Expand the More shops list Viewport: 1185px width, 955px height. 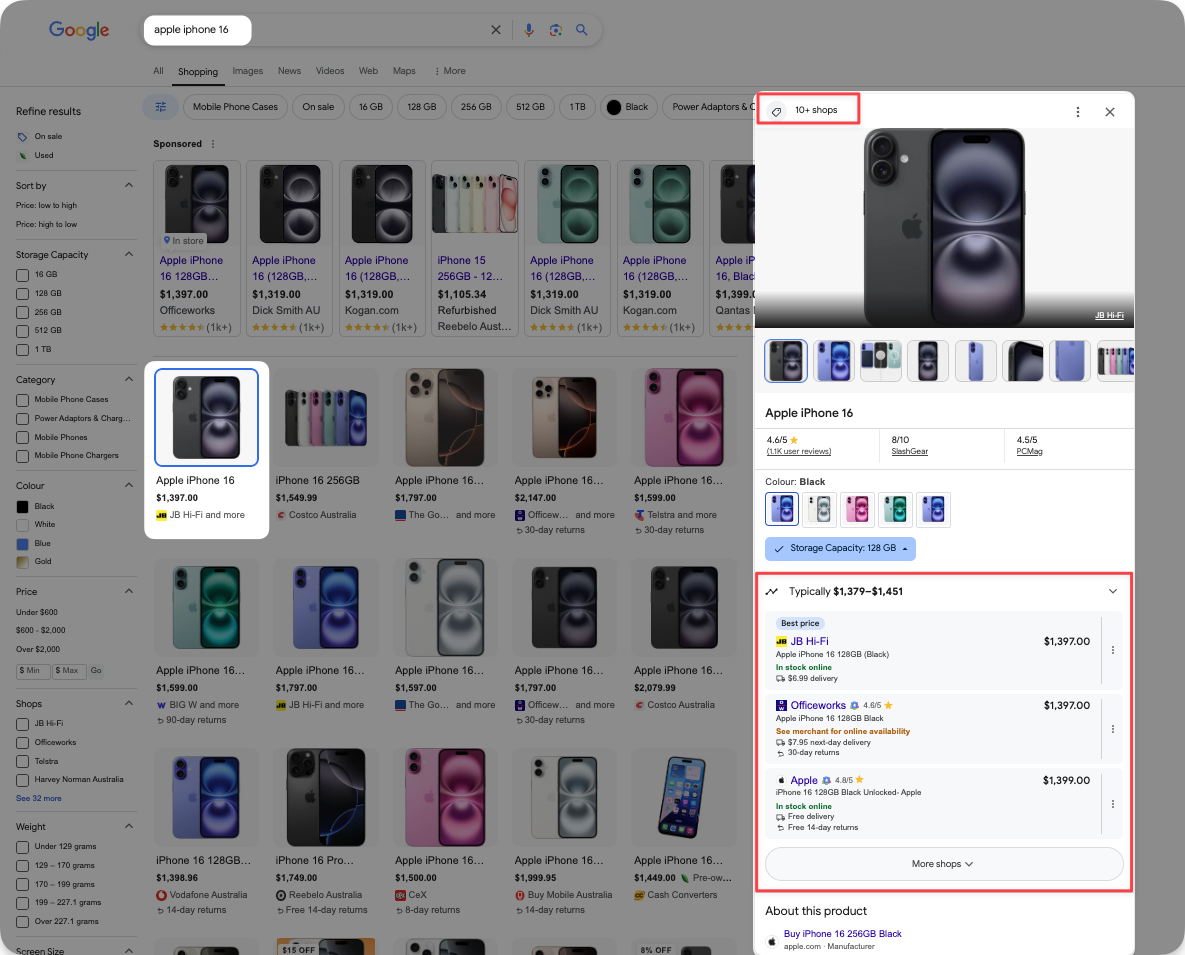[x=943, y=864]
